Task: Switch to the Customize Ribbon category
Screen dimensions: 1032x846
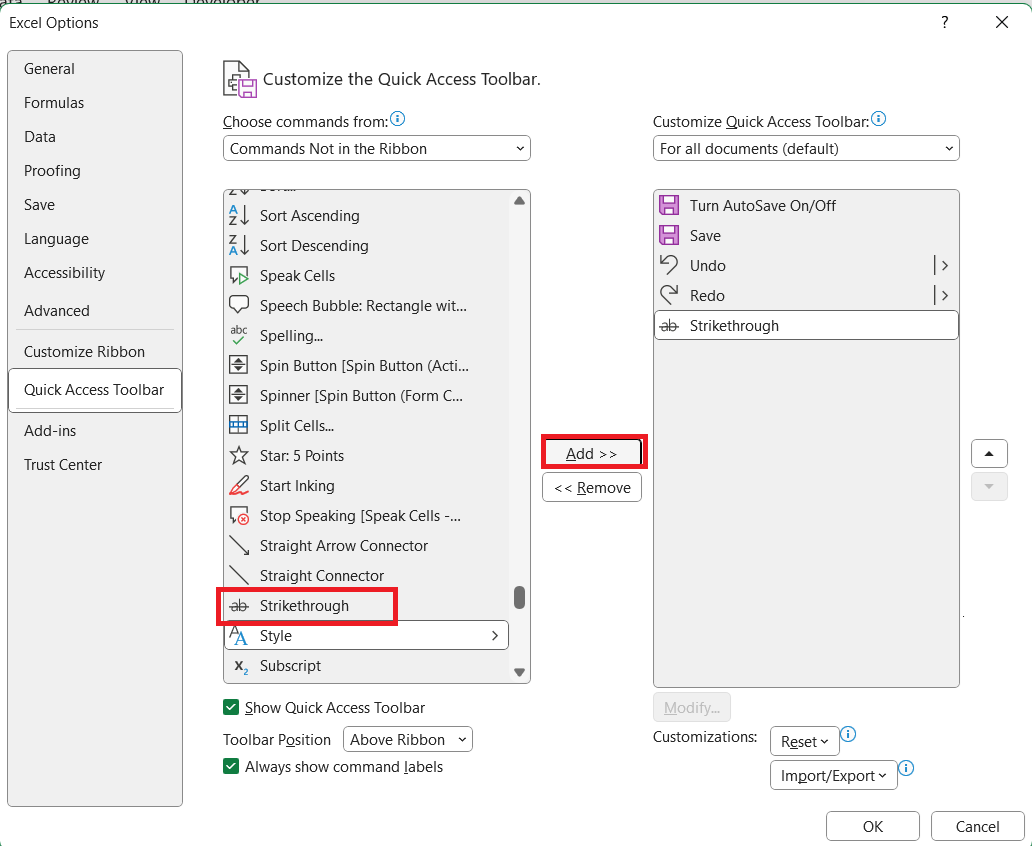Action: click(x=84, y=352)
